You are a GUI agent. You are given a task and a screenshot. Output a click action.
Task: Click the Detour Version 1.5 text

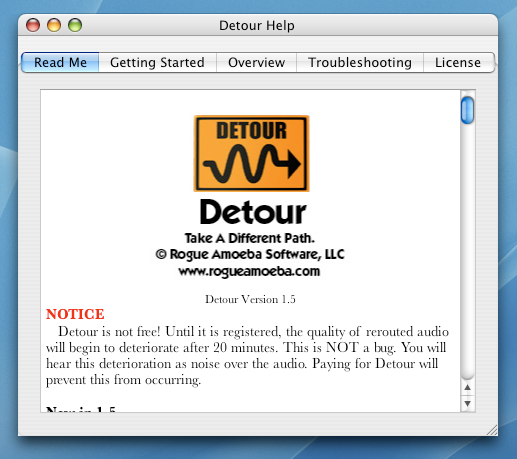(250, 299)
